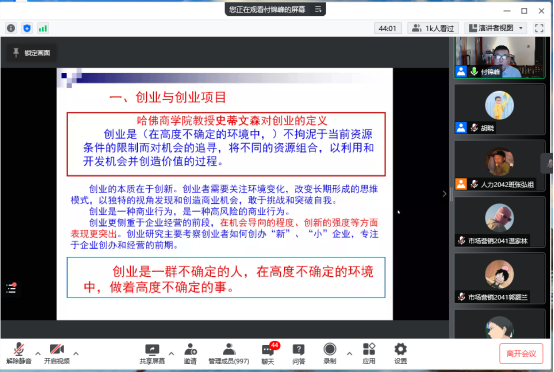Viewport: 554px width, 372px height.
Task: Open the screen-sharing banner options menu
Action: (x=318, y=9)
